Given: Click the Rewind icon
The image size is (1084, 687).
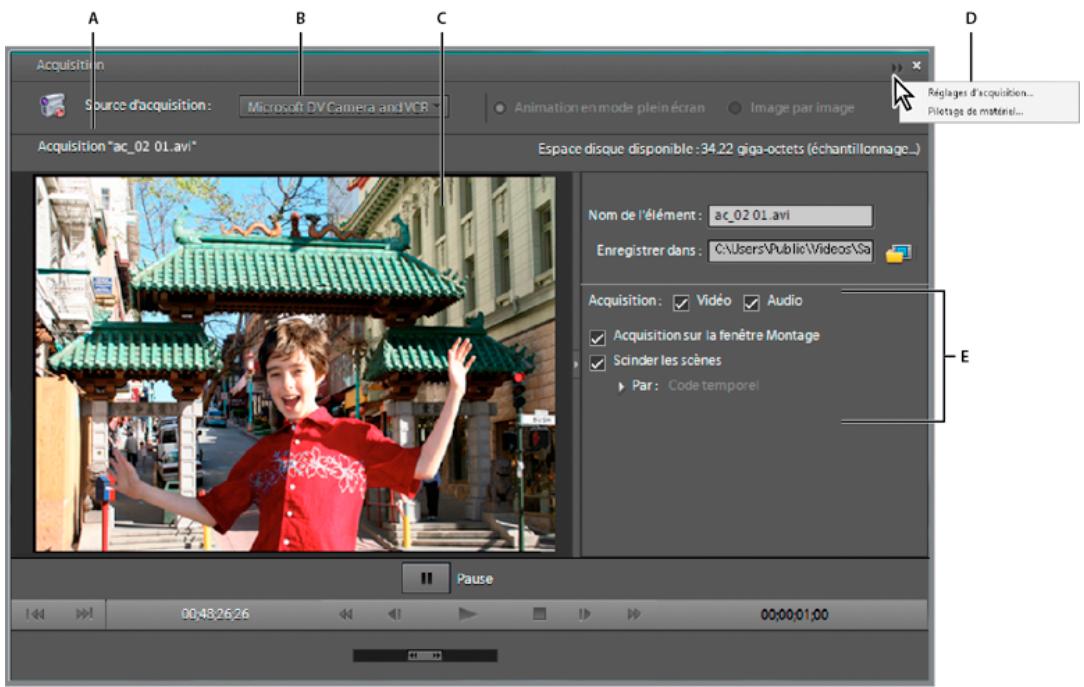Looking at the screenshot, I should click(x=345, y=611).
